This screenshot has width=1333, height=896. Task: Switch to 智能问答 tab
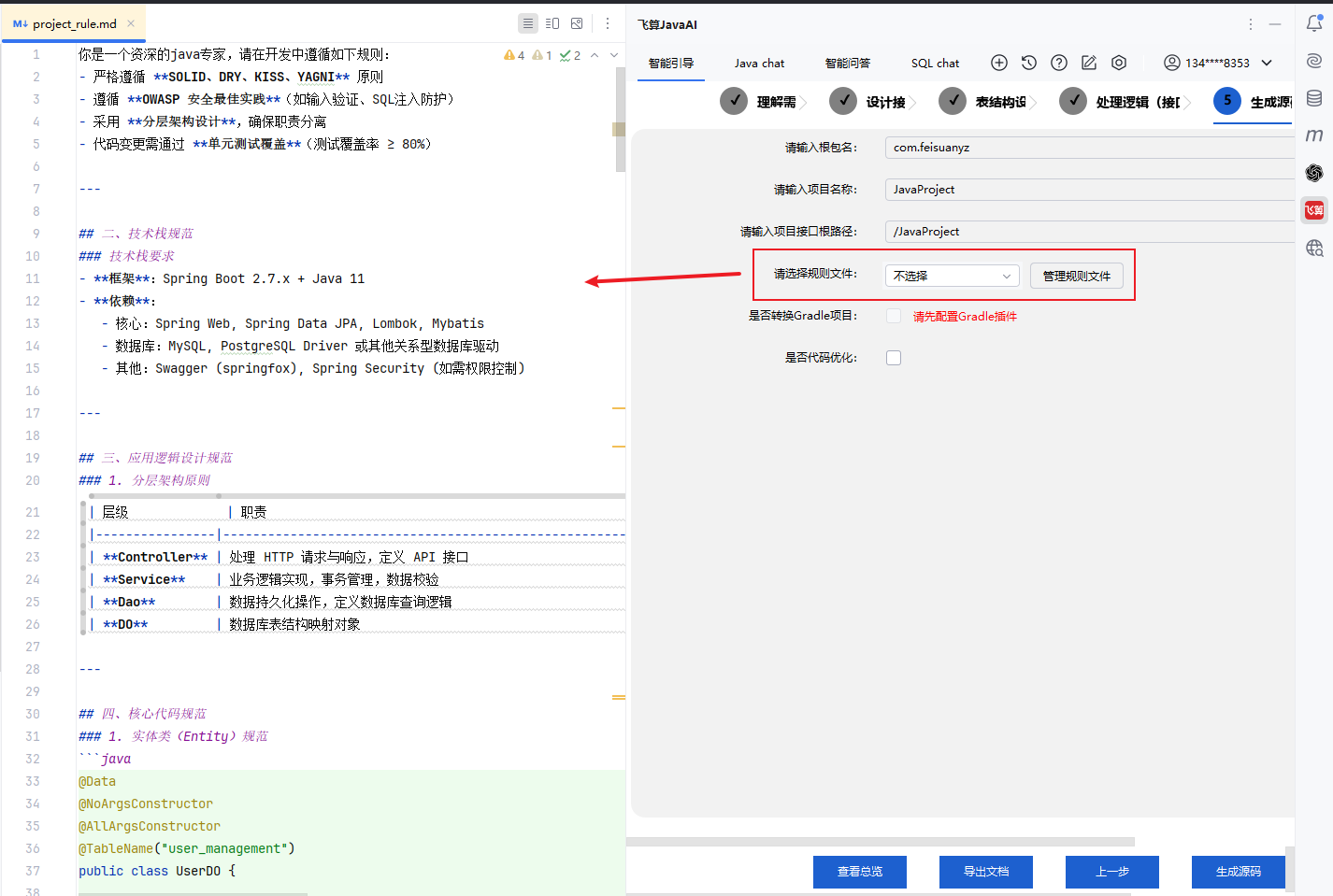[x=848, y=64]
